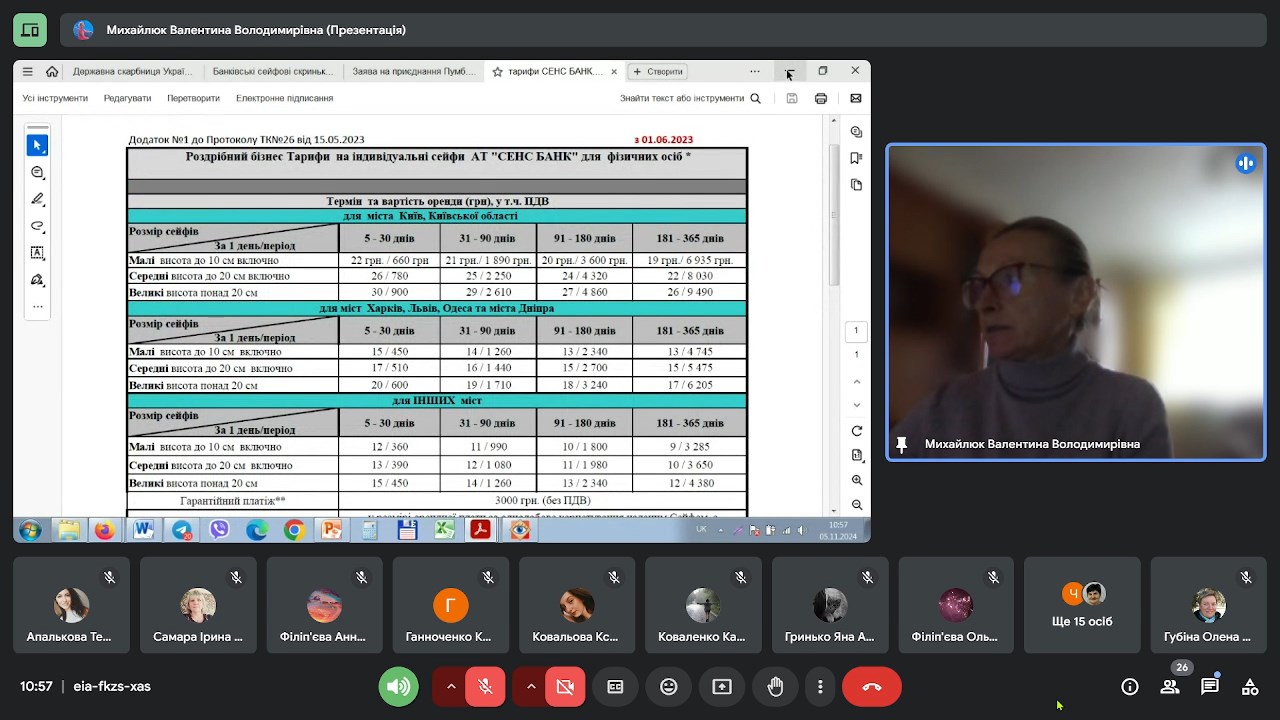Viewport: 1280px width, 720px height.
Task: Present your screen now
Action: click(x=722, y=687)
